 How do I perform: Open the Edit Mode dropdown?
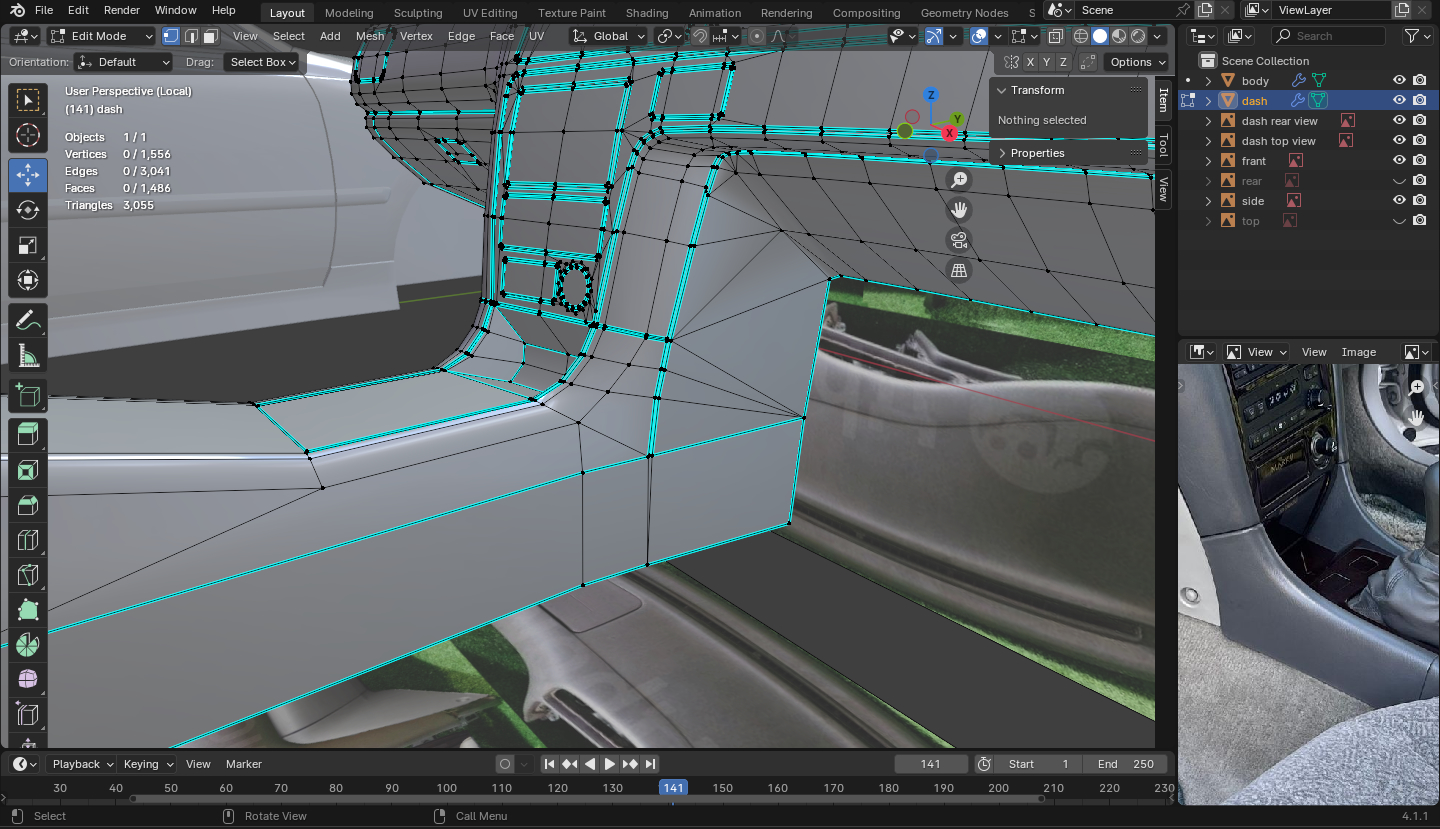point(101,36)
